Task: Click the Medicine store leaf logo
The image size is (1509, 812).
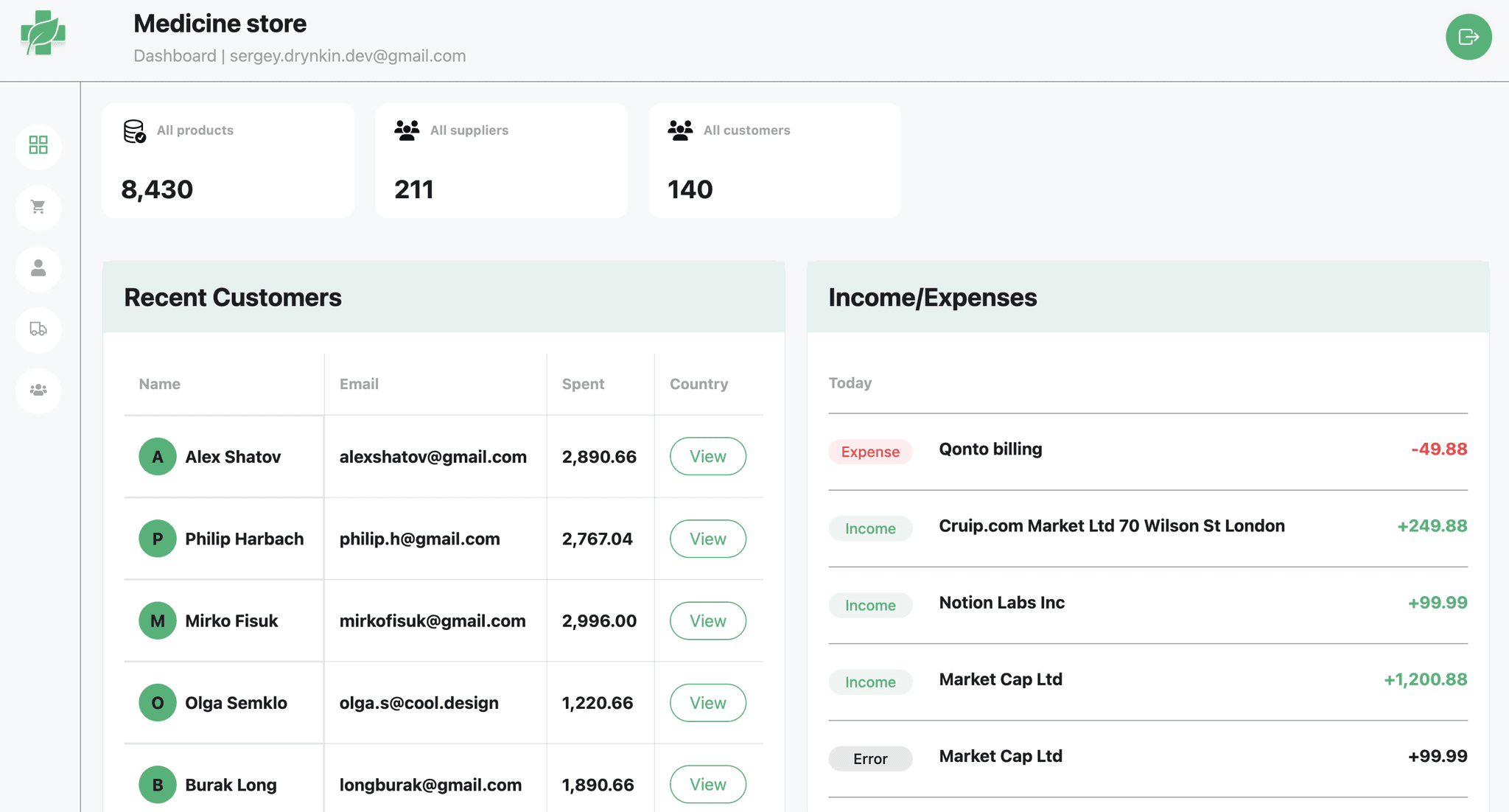Action: pos(43,33)
